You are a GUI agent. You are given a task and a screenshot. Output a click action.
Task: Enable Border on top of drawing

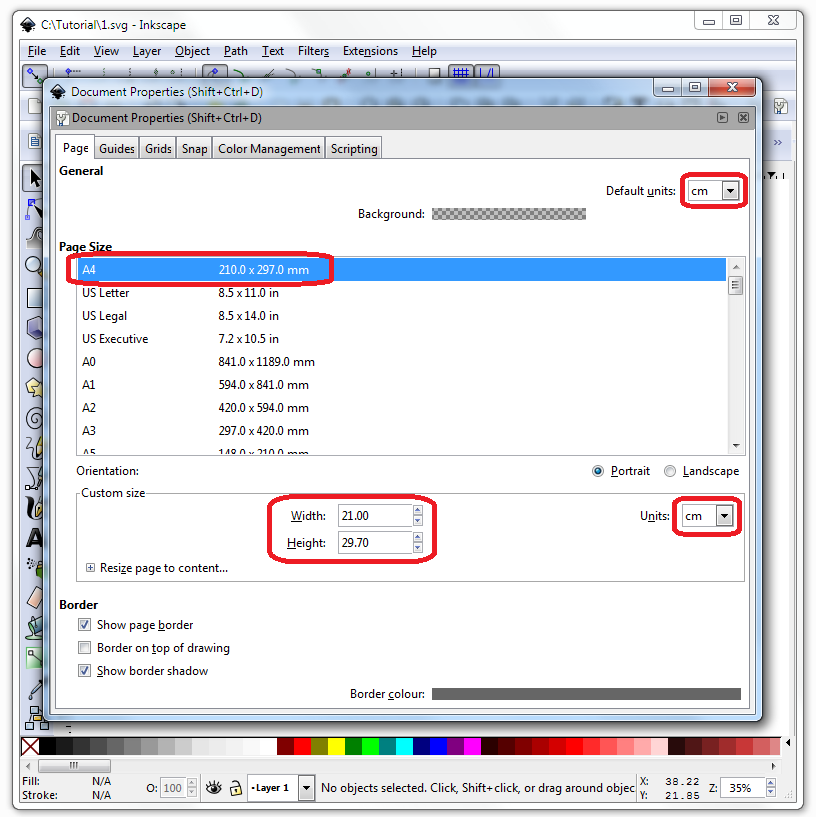click(x=84, y=647)
